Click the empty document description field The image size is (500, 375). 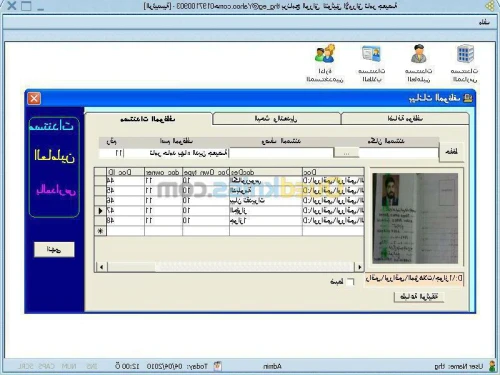coord(281,153)
